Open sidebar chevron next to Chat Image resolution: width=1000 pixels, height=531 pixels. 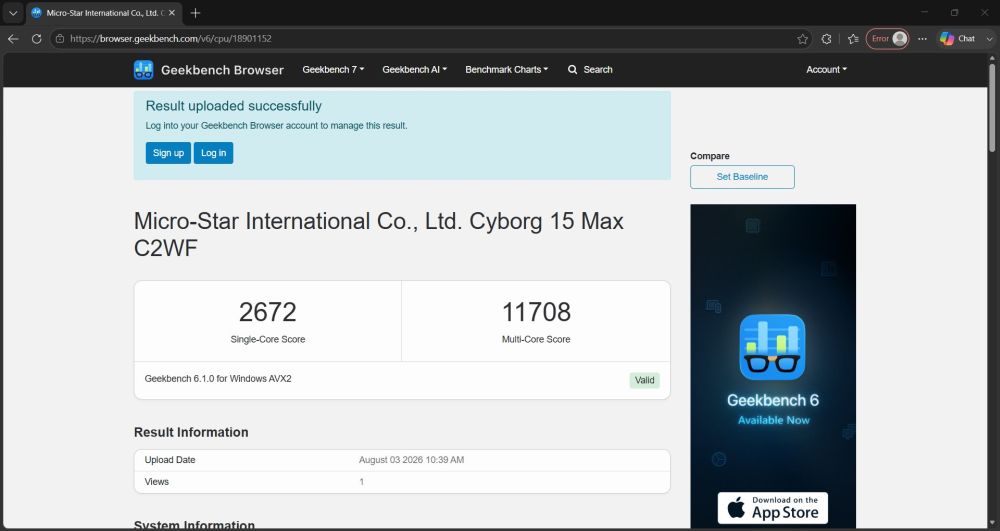click(990, 39)
